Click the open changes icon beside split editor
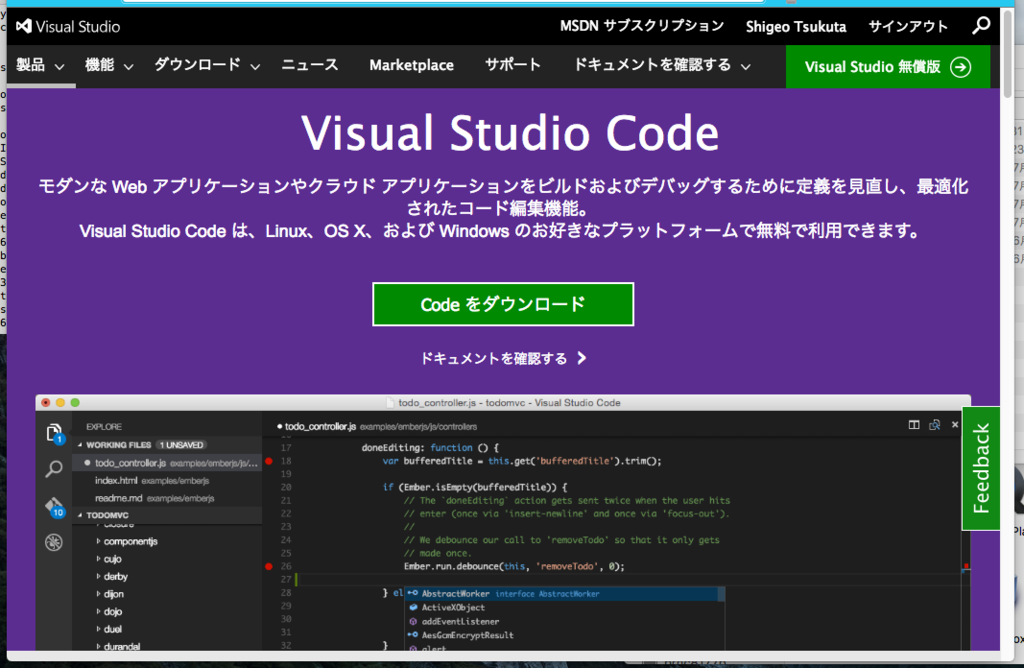 935,425
